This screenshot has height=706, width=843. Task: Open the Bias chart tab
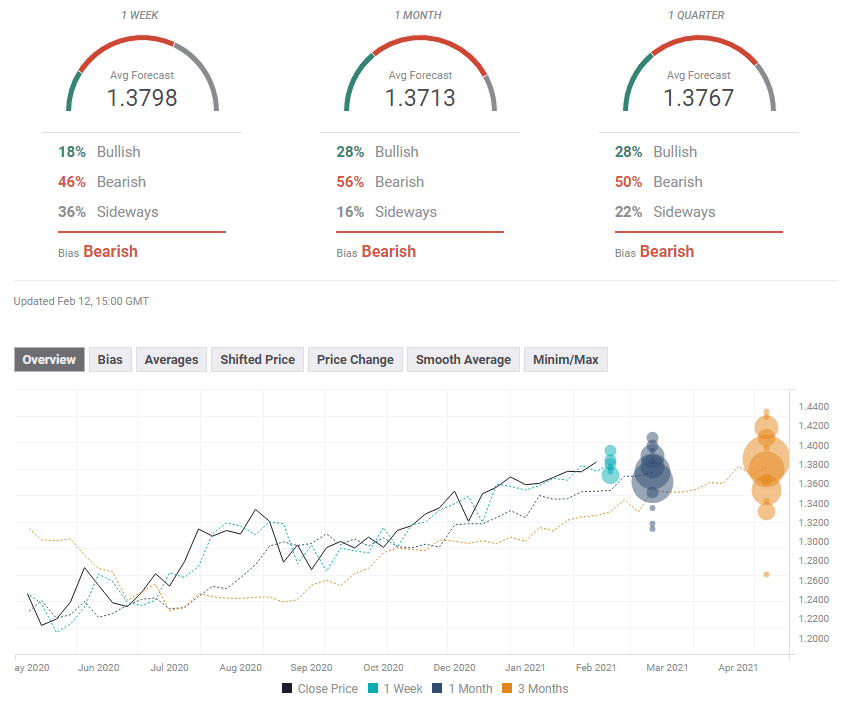click(x=110, y=360)
